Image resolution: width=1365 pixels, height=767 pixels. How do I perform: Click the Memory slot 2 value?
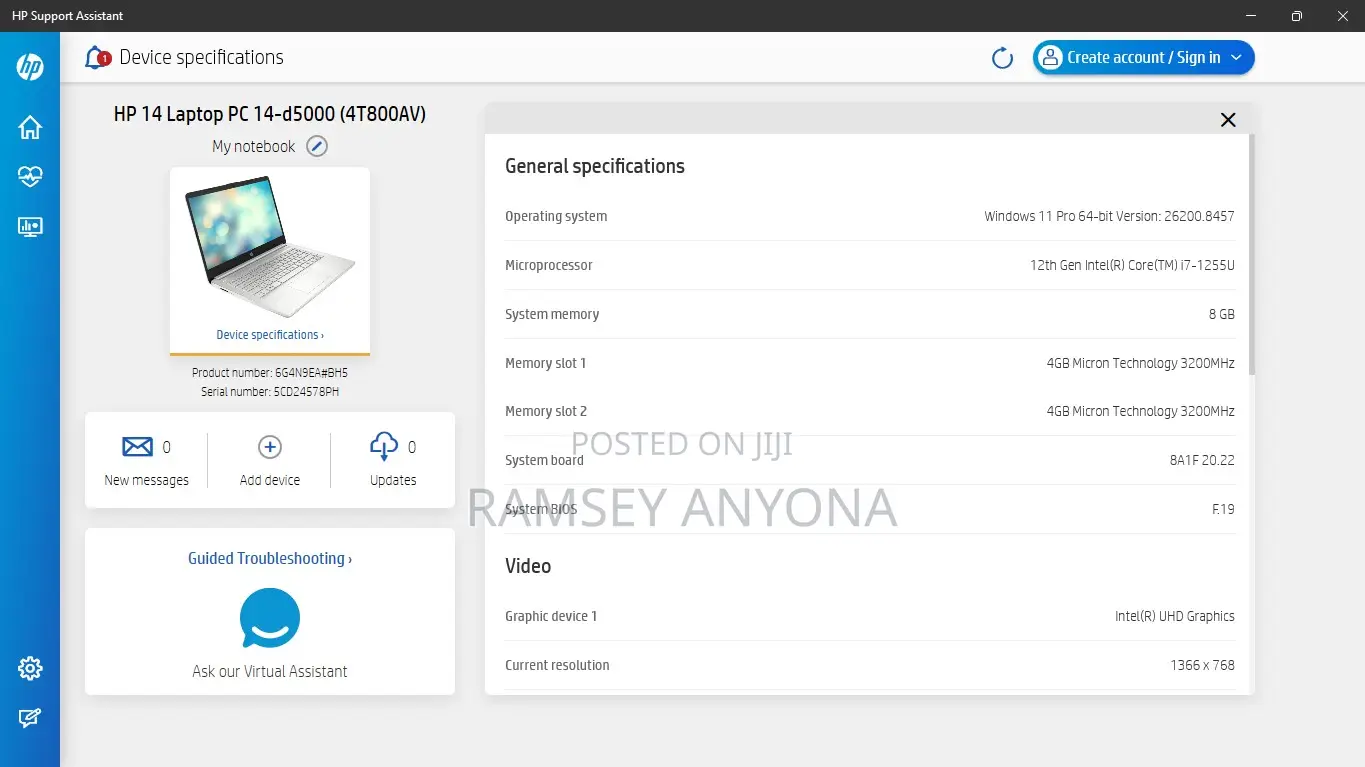(x=1141, y=411)
